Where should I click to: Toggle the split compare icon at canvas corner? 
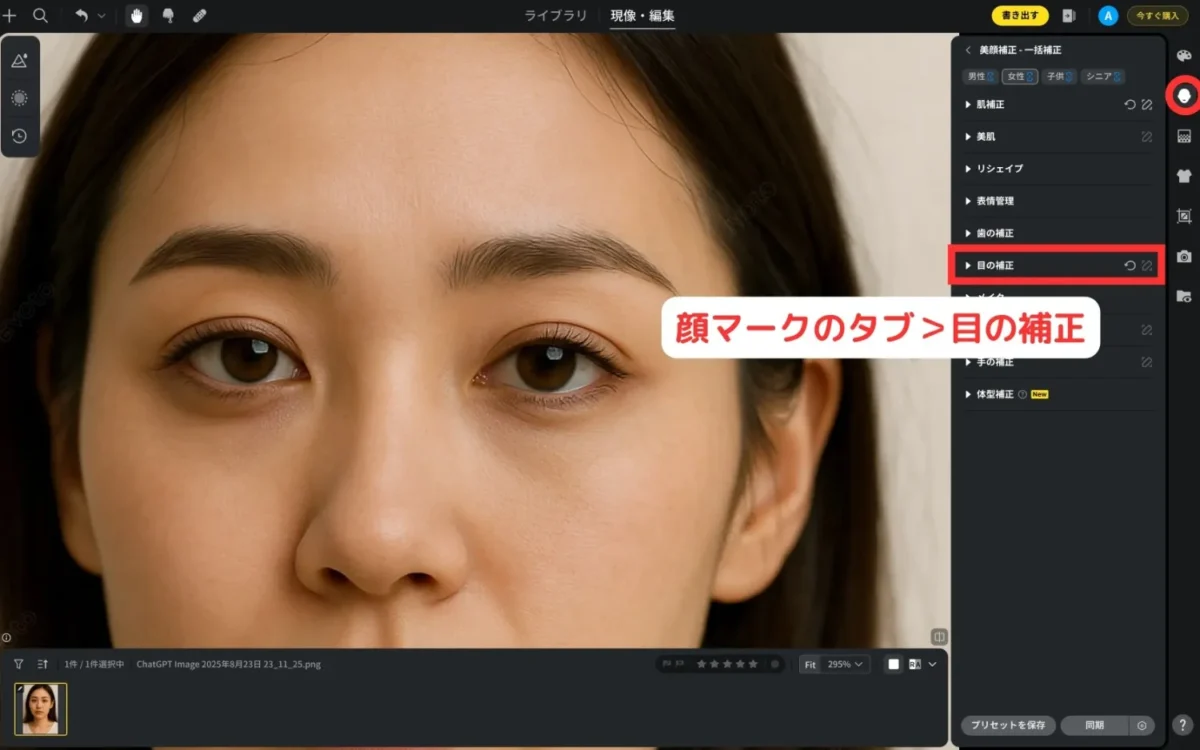tap(939, 636)
